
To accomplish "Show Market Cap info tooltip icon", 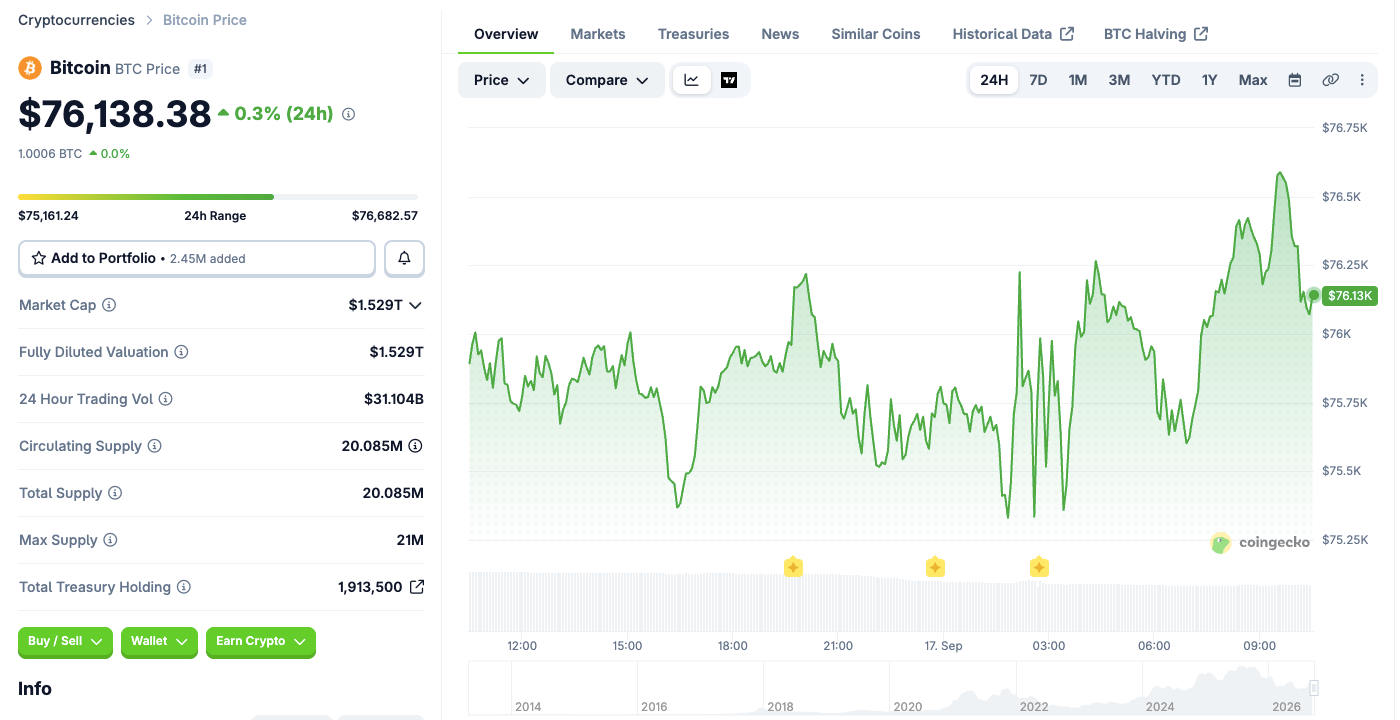I will click(x=109, y=305).
